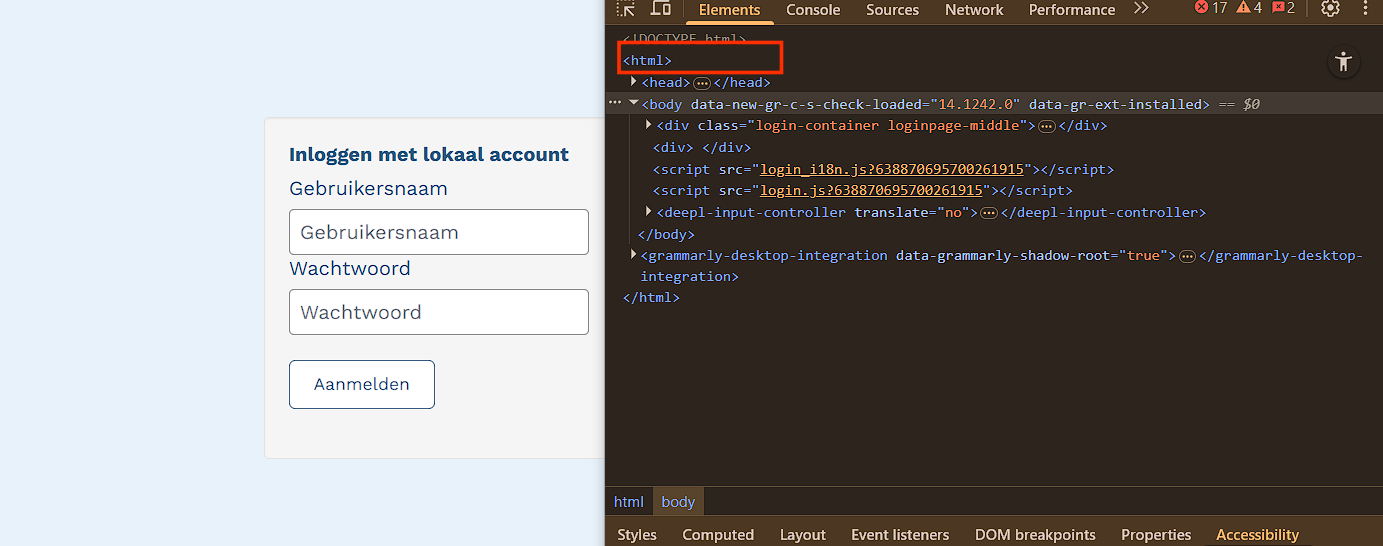1383x546 pixels.
Task: Open login.js script source link
Action: click(871, 190)
